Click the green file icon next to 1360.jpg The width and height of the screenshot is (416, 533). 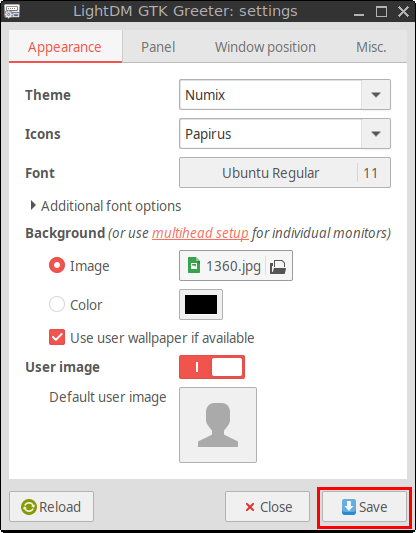click(x=194, y=265)
